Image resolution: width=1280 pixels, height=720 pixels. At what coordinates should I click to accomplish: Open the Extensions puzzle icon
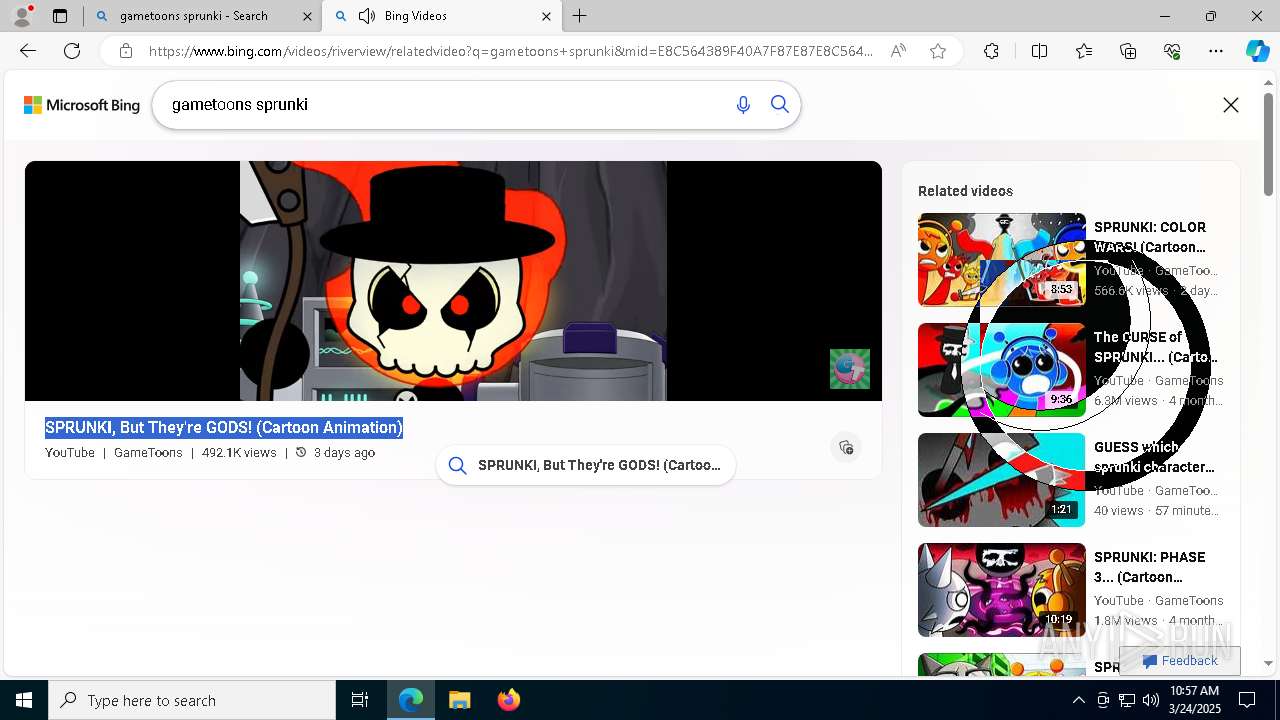(991, 51)
